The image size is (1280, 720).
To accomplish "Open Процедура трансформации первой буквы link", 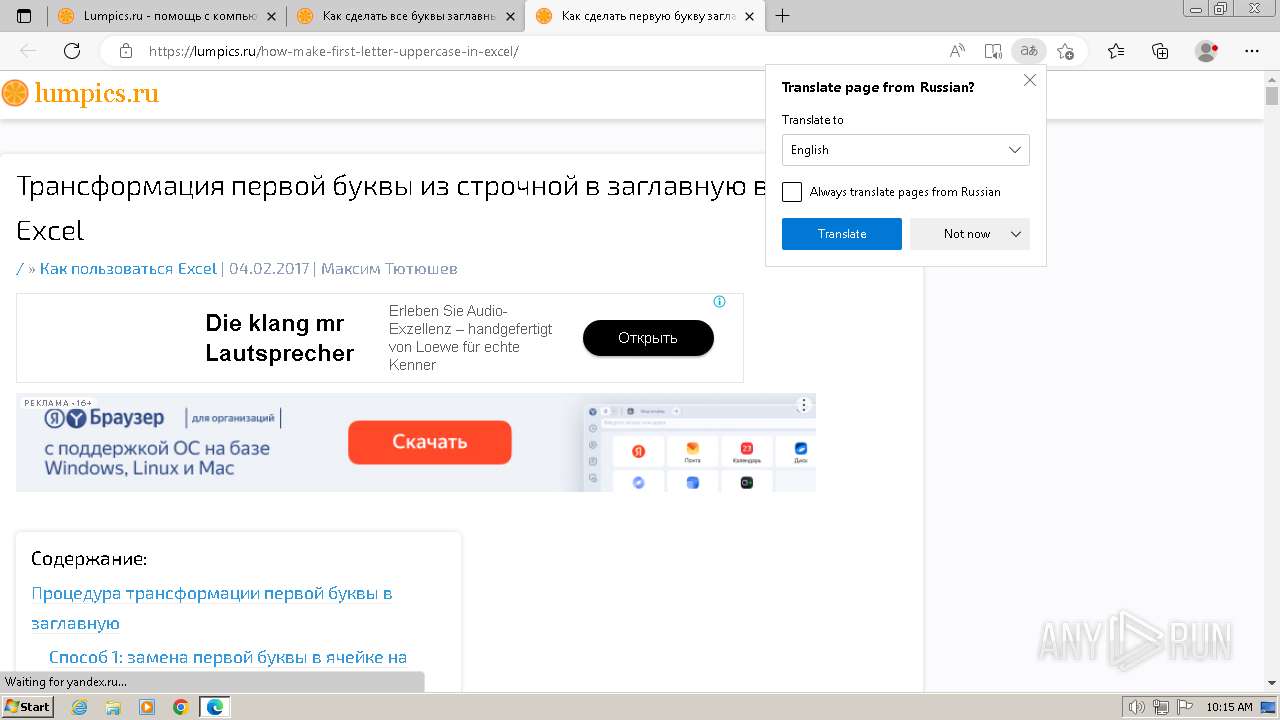I will tap(211, 608).
